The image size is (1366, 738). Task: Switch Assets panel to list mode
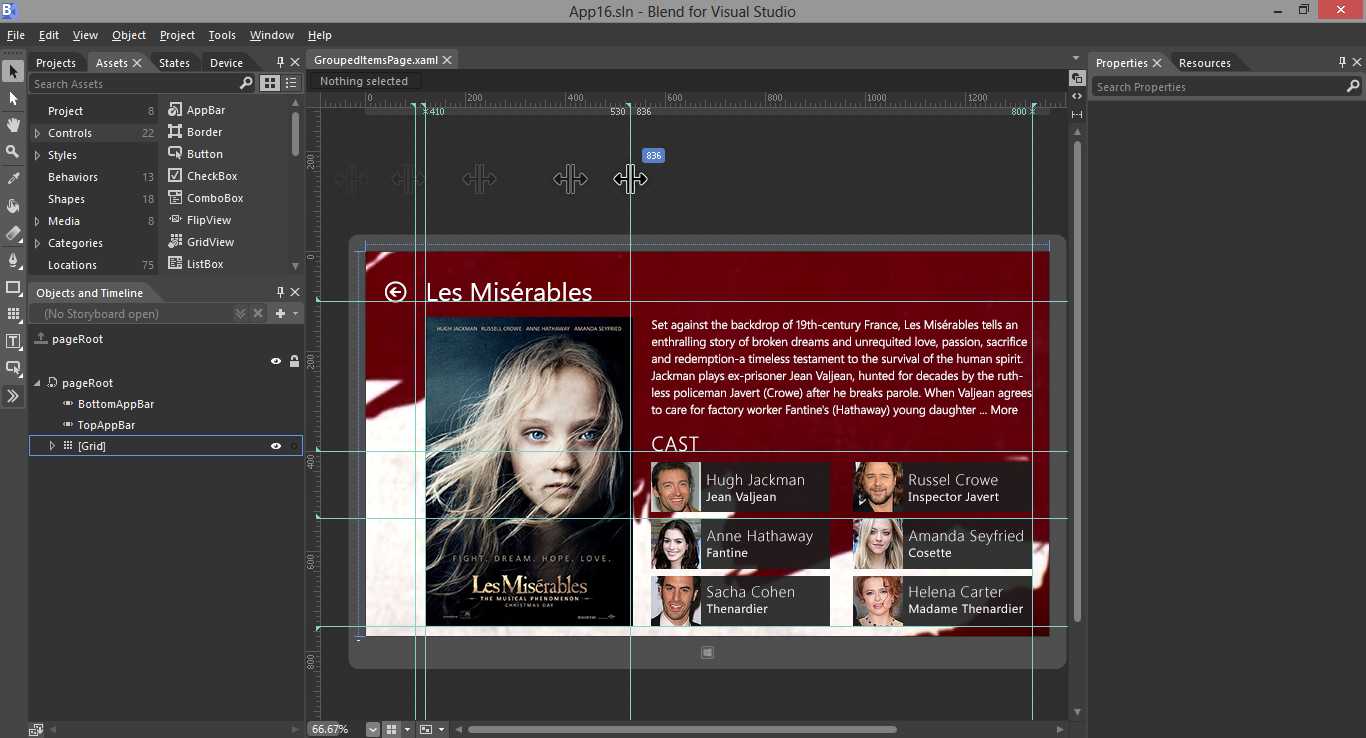point(291,83)
